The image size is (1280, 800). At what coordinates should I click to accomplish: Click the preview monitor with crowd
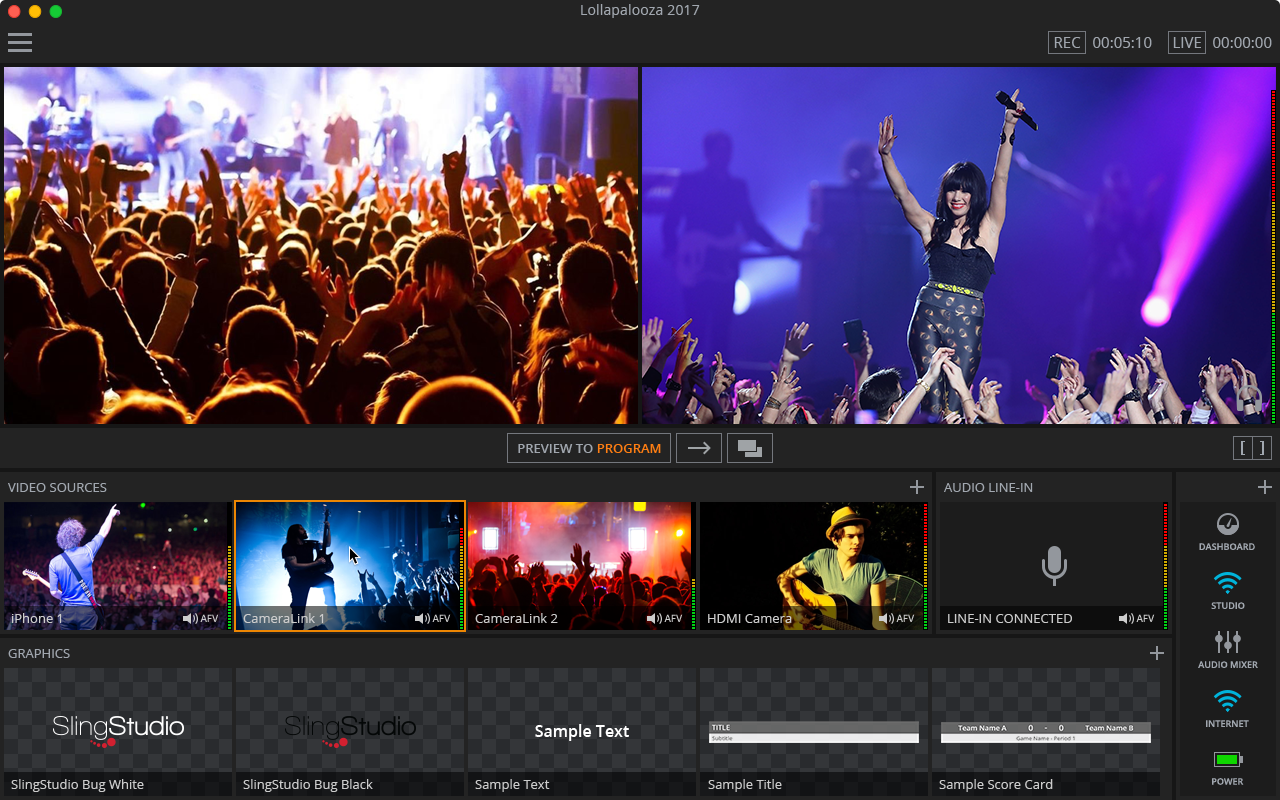(x=321, y=245)
